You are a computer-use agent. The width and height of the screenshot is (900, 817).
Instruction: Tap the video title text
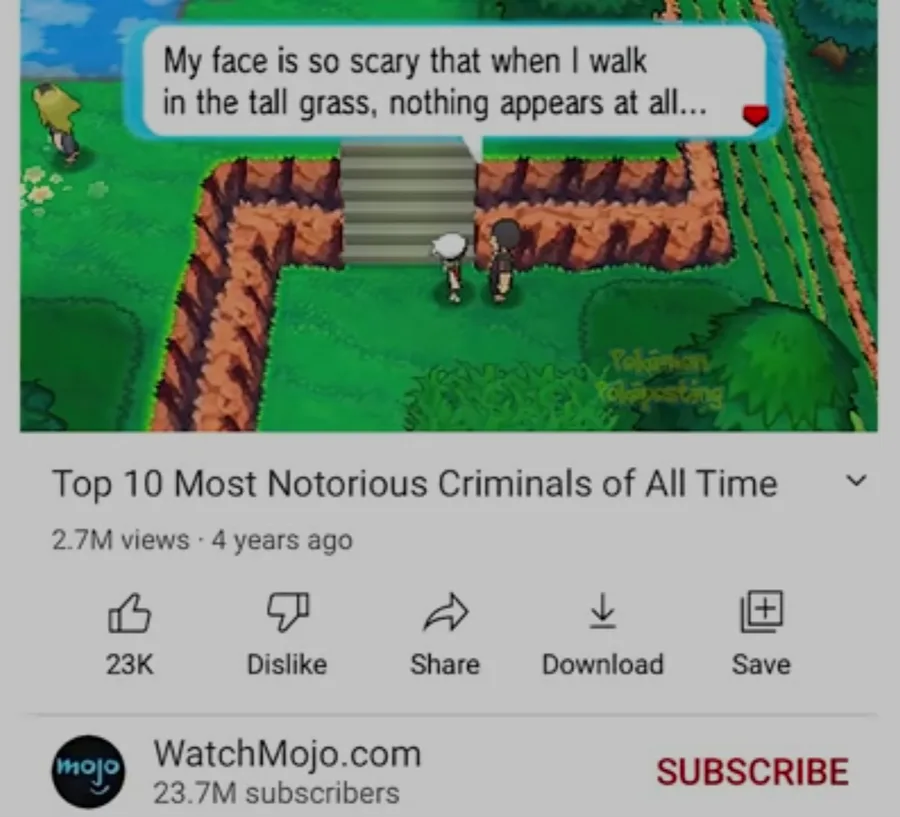(414, 483)
